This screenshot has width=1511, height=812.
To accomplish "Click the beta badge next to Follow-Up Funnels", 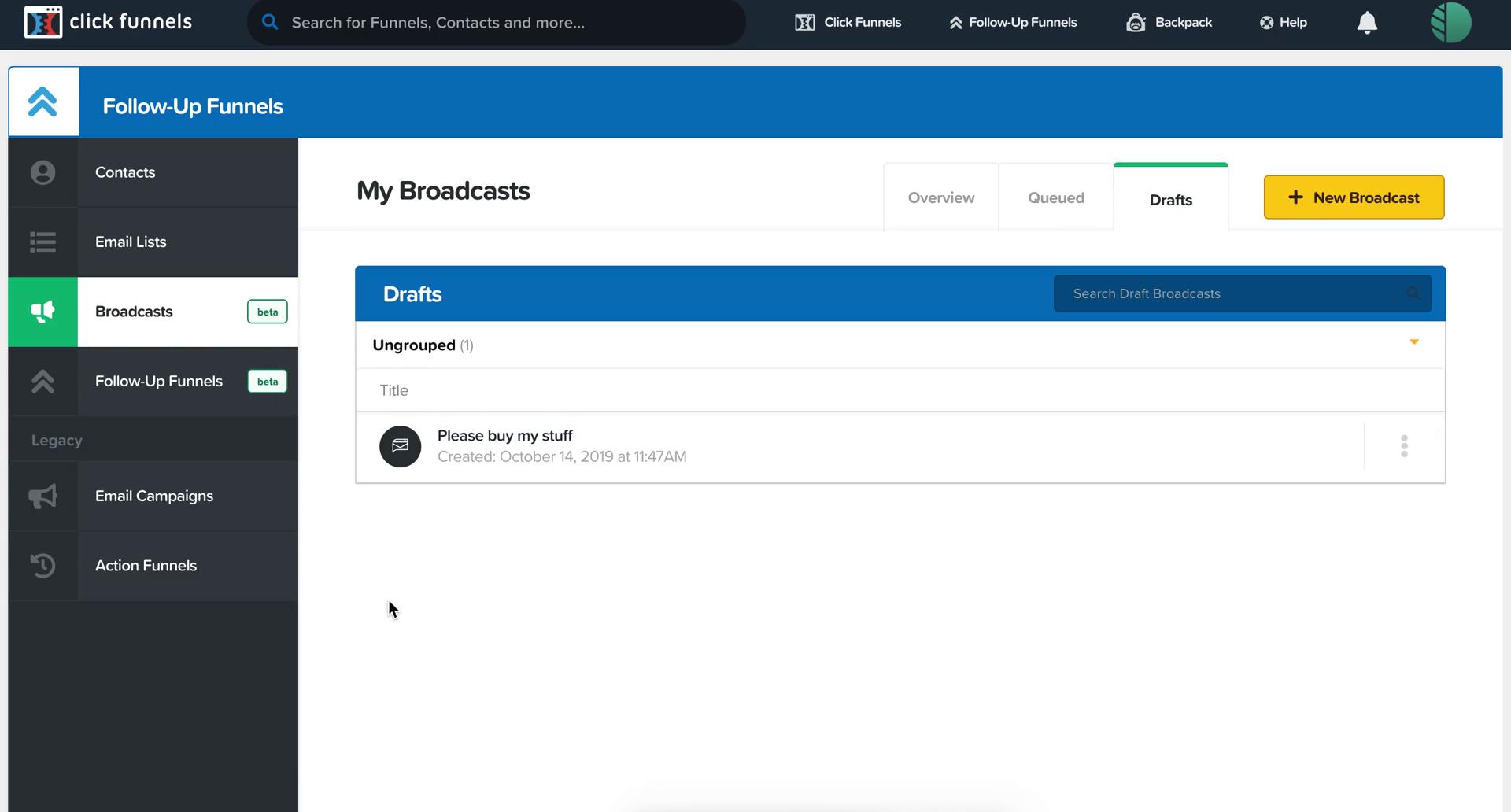I will click(268, 382).
